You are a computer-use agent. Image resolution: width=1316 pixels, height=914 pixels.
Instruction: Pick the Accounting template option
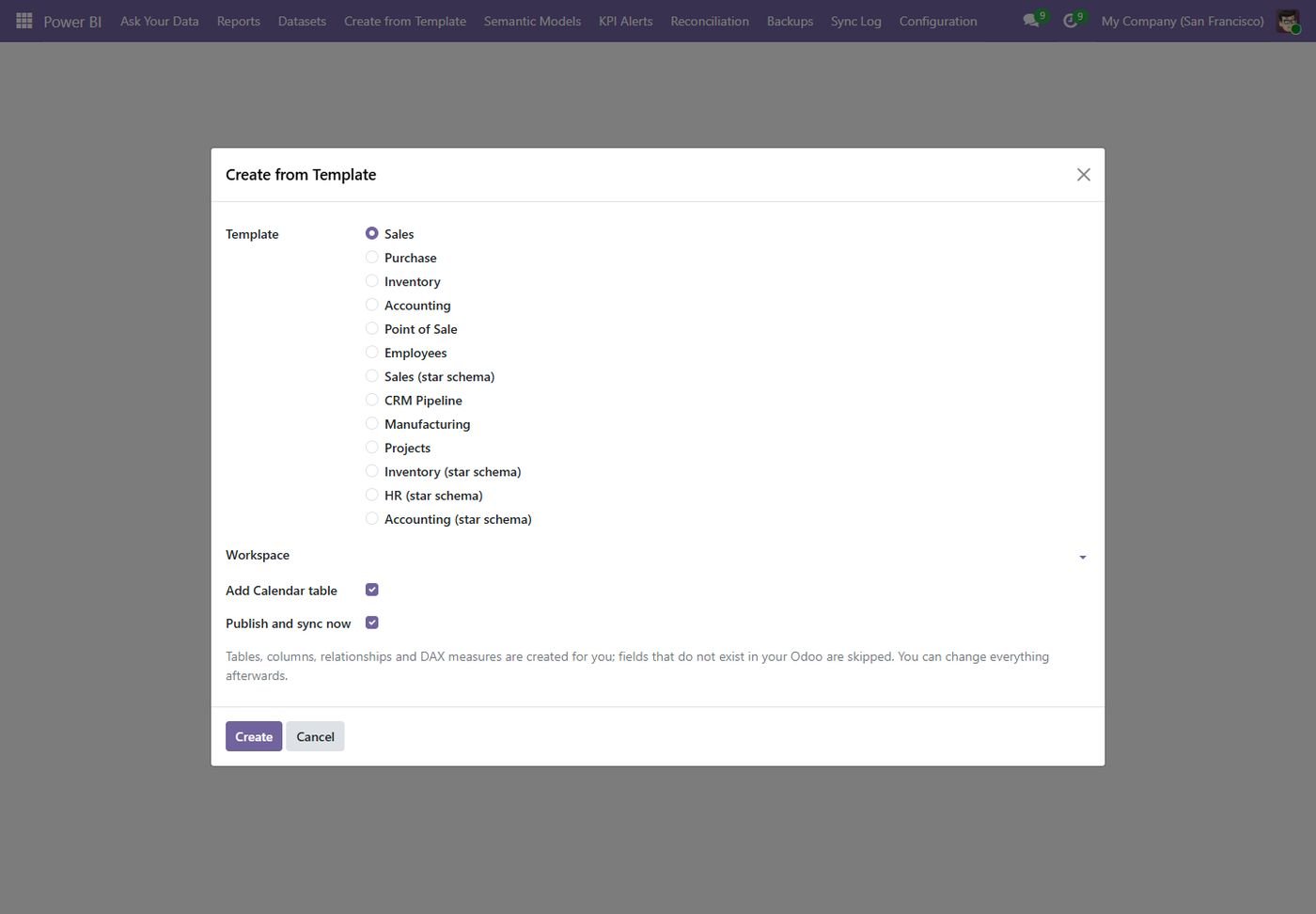tap(372, 305)
